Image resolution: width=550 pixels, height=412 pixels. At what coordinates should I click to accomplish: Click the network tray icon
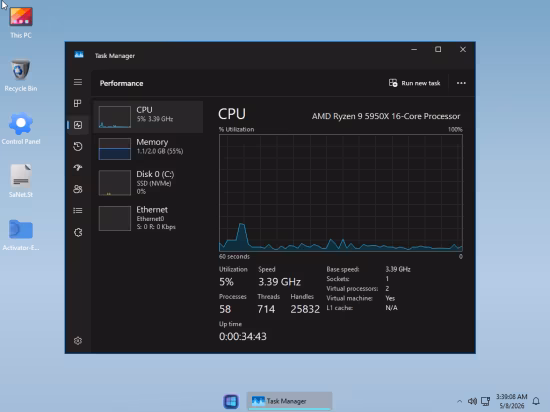point(485,401)
